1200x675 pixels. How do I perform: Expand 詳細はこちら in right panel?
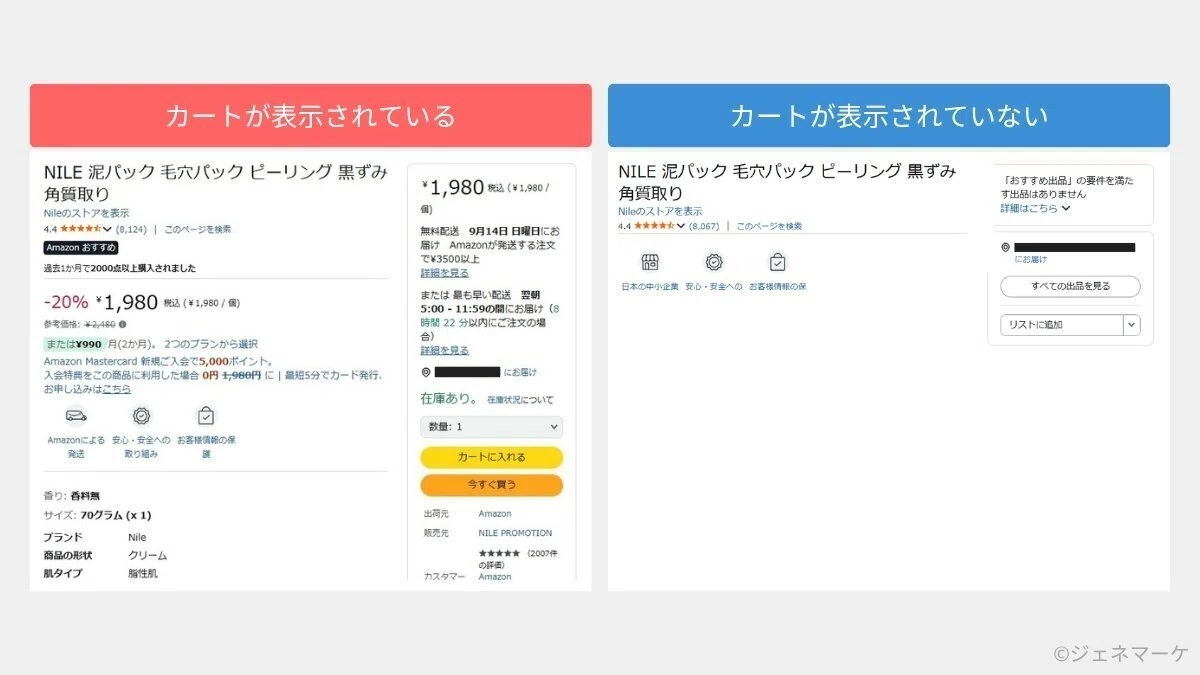coord(1036,208)
